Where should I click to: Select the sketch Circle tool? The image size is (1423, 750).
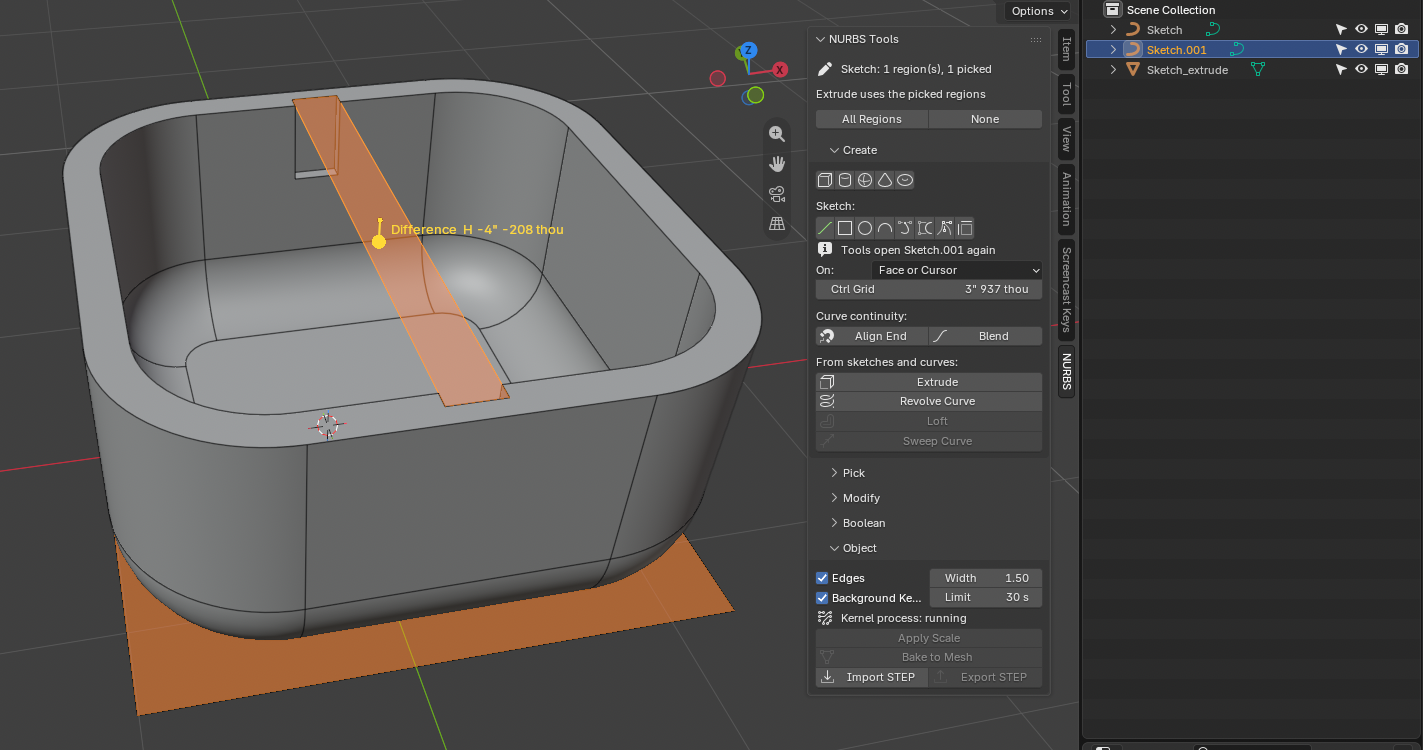865,228
